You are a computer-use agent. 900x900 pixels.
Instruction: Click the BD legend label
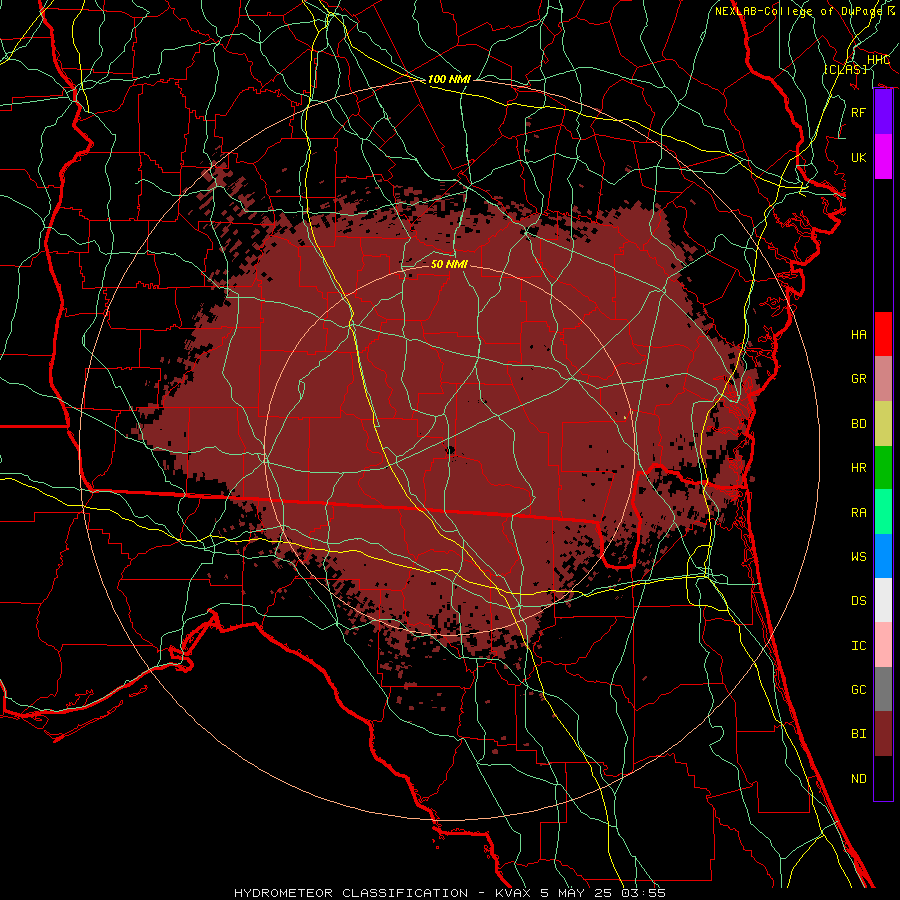859,423
